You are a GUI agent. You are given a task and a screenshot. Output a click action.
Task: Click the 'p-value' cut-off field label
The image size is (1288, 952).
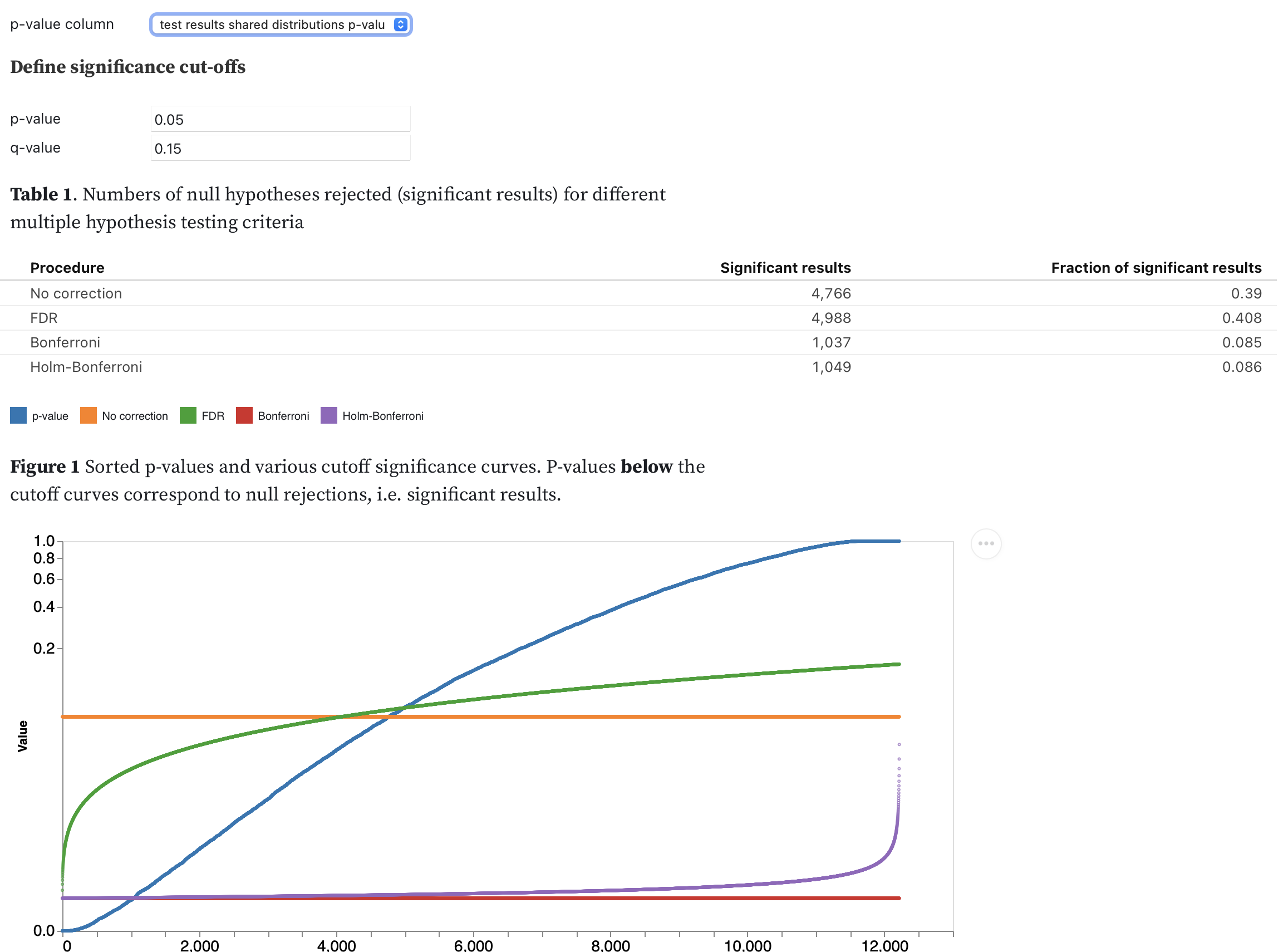coord(35,119)
